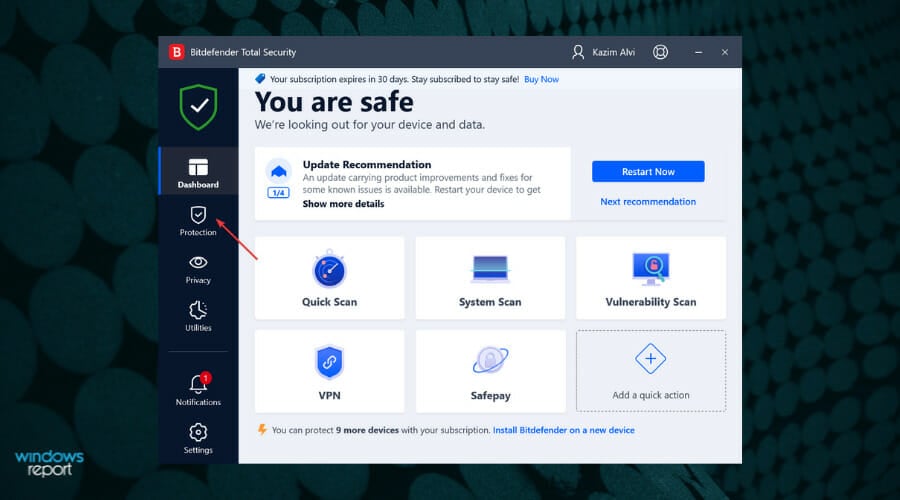Launch the System Scan tile
This screenshot has width=900, height=500.
pyautogui.click(x=490, y=278)
